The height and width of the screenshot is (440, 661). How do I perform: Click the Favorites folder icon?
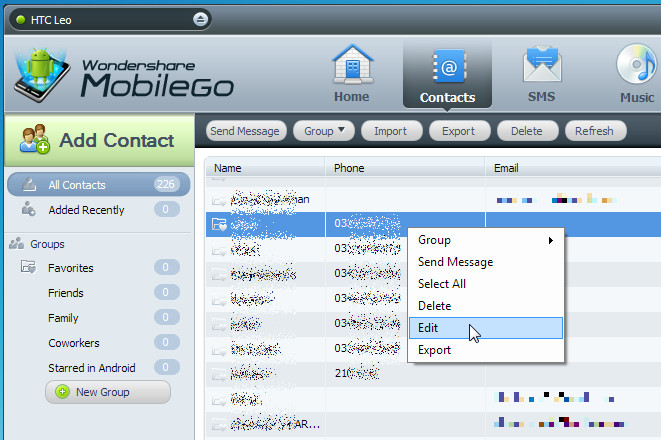(x=29, y=267)
